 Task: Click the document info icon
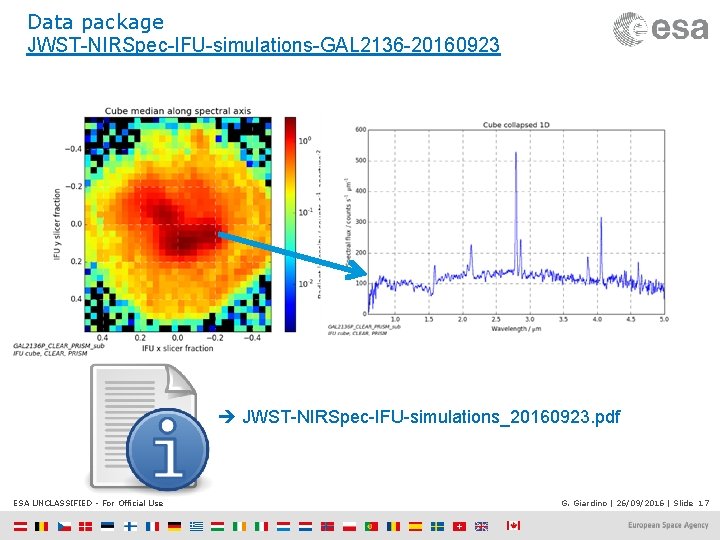click(x=149, y=427)
